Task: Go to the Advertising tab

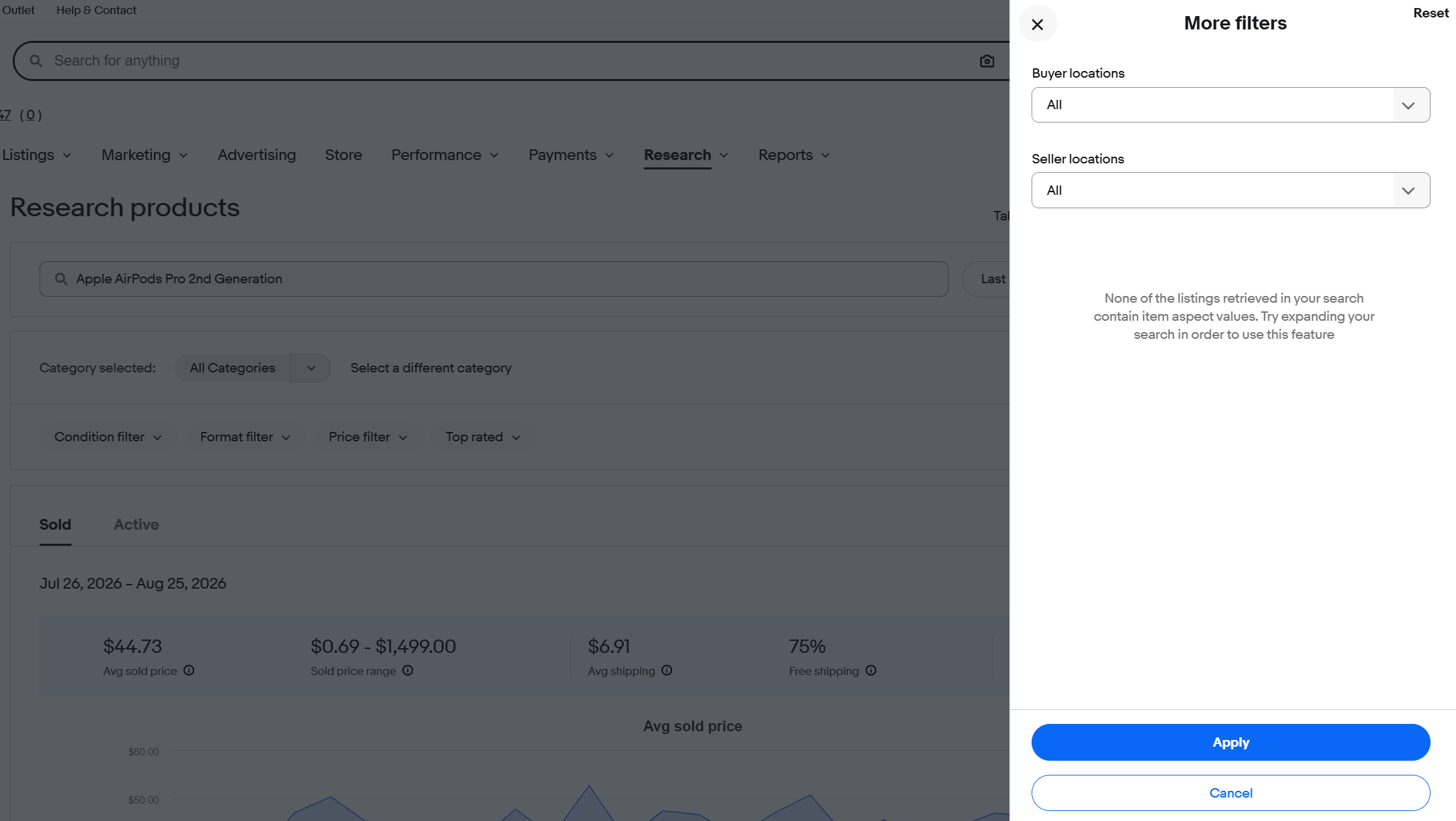Action: pyautogui.click(x=256, y=155)
